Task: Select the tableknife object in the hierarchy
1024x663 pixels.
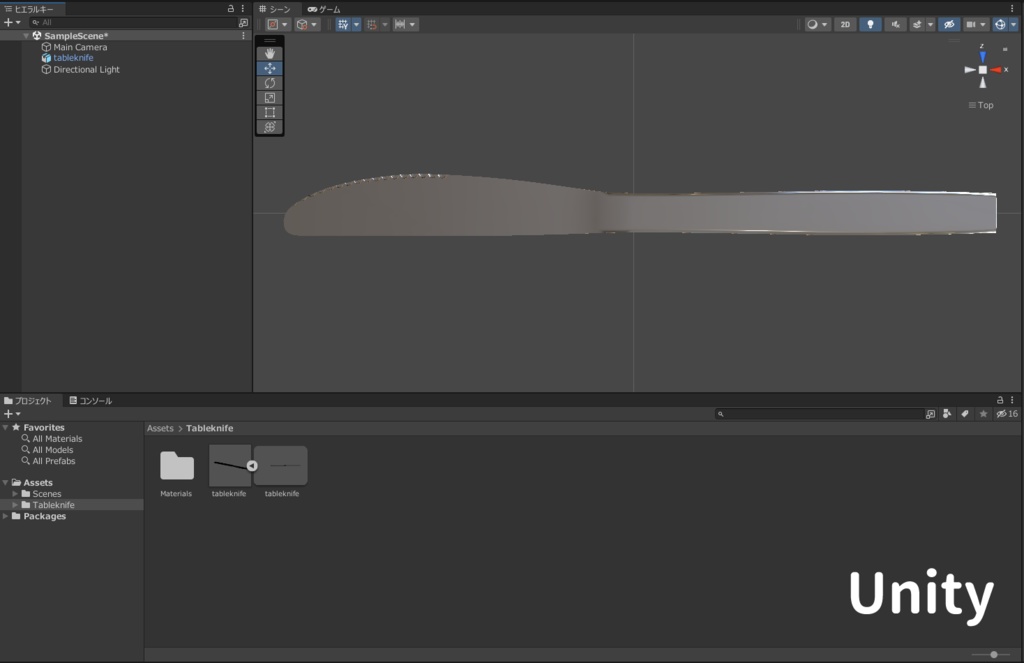Action: [x=72, y=57]
